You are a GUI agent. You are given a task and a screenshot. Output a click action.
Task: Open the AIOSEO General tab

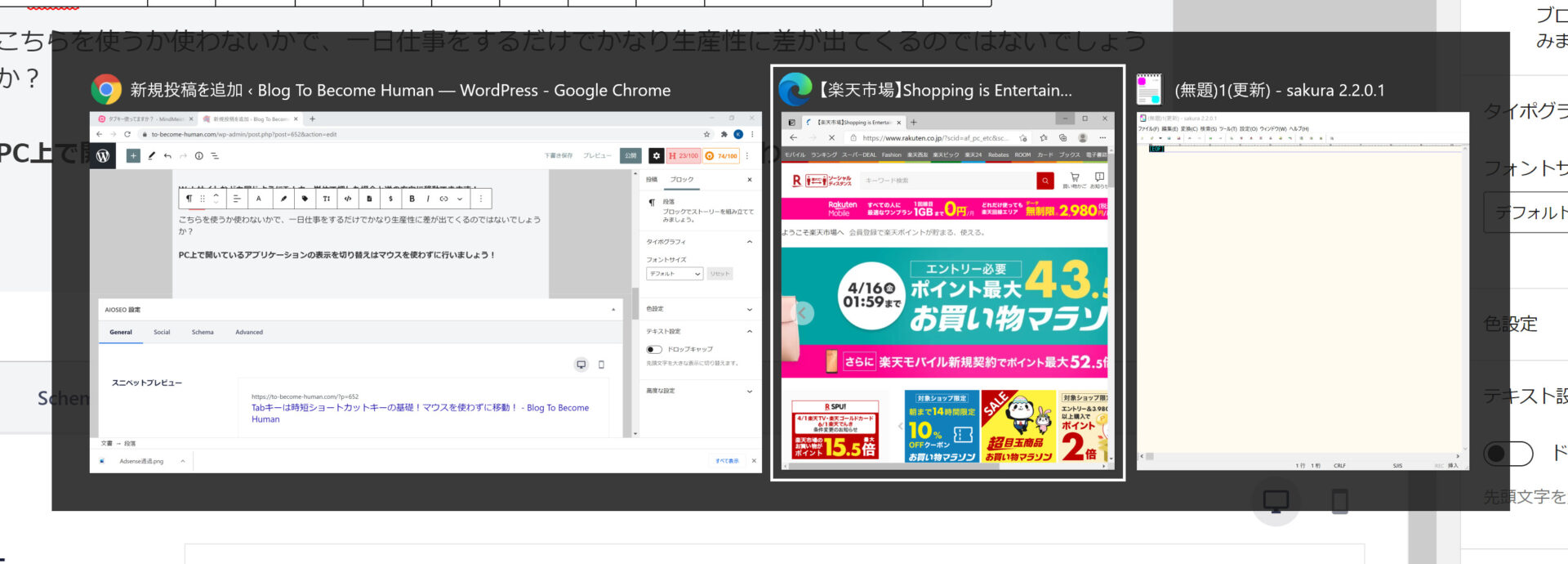coord(121,332)
